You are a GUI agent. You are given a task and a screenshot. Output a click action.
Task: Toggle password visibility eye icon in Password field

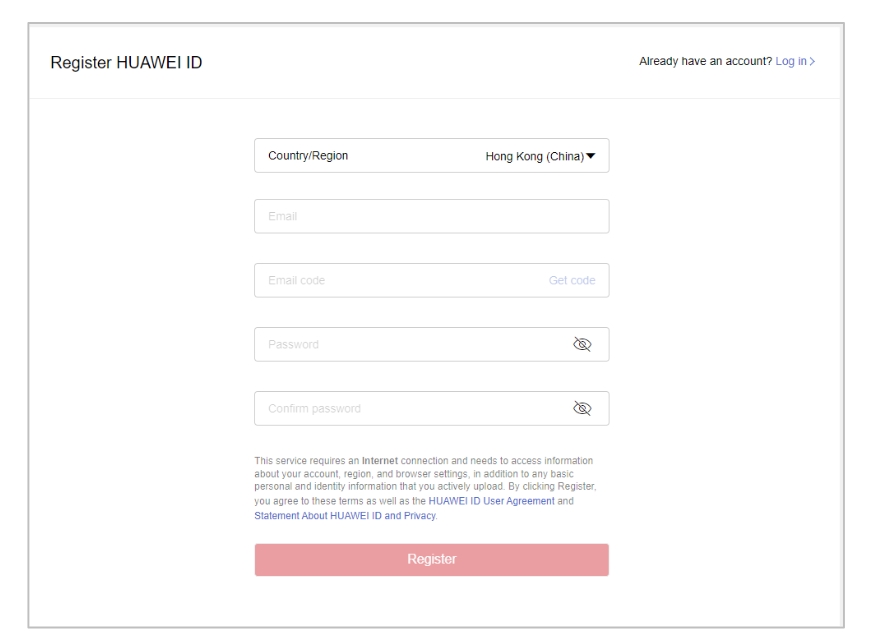coord(582,344)
